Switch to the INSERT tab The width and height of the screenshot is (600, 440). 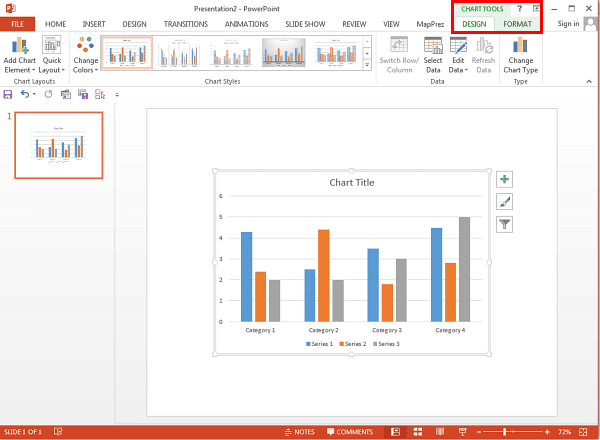coord(94,24)
